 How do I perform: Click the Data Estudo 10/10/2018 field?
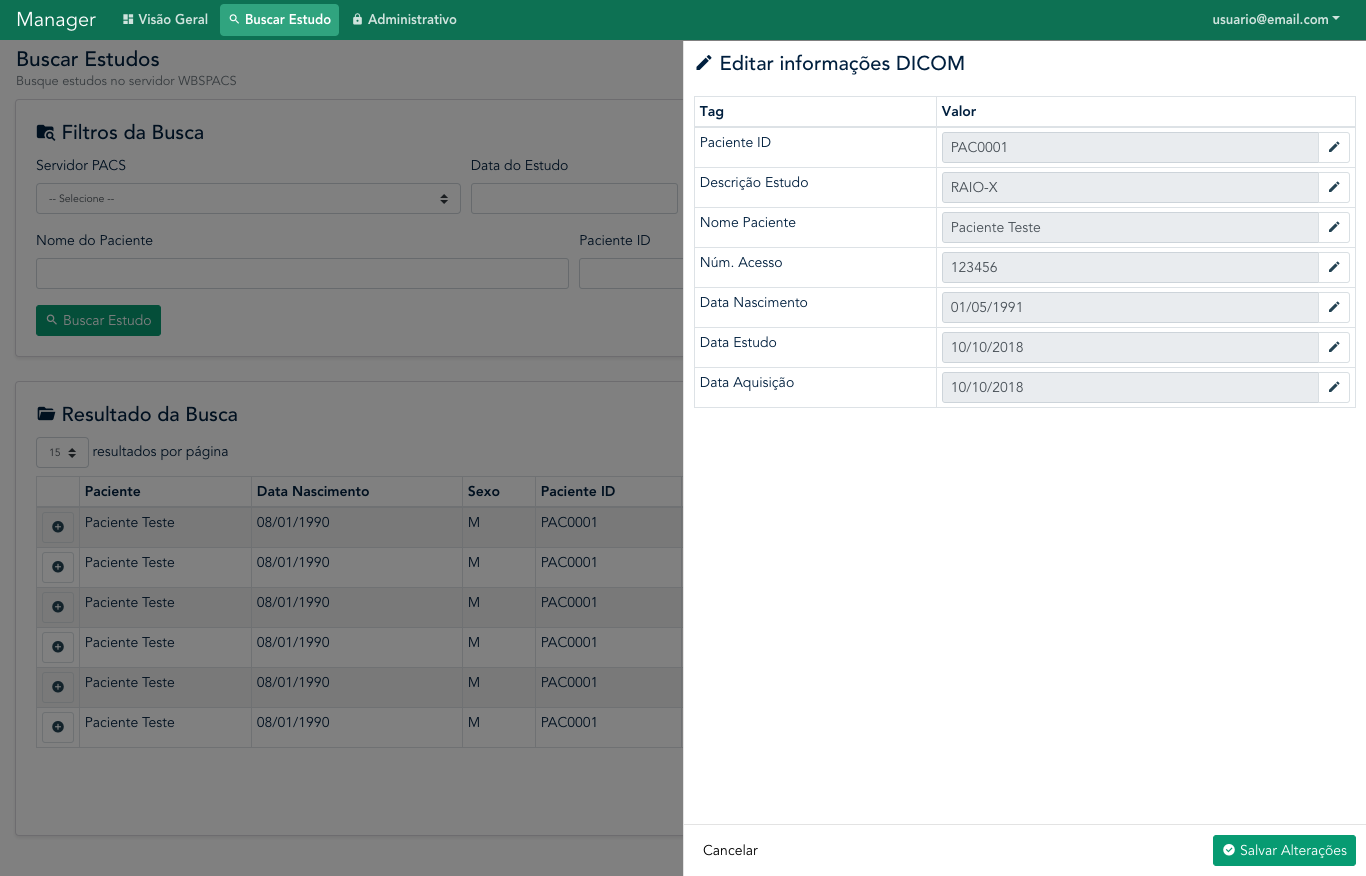1130,347
